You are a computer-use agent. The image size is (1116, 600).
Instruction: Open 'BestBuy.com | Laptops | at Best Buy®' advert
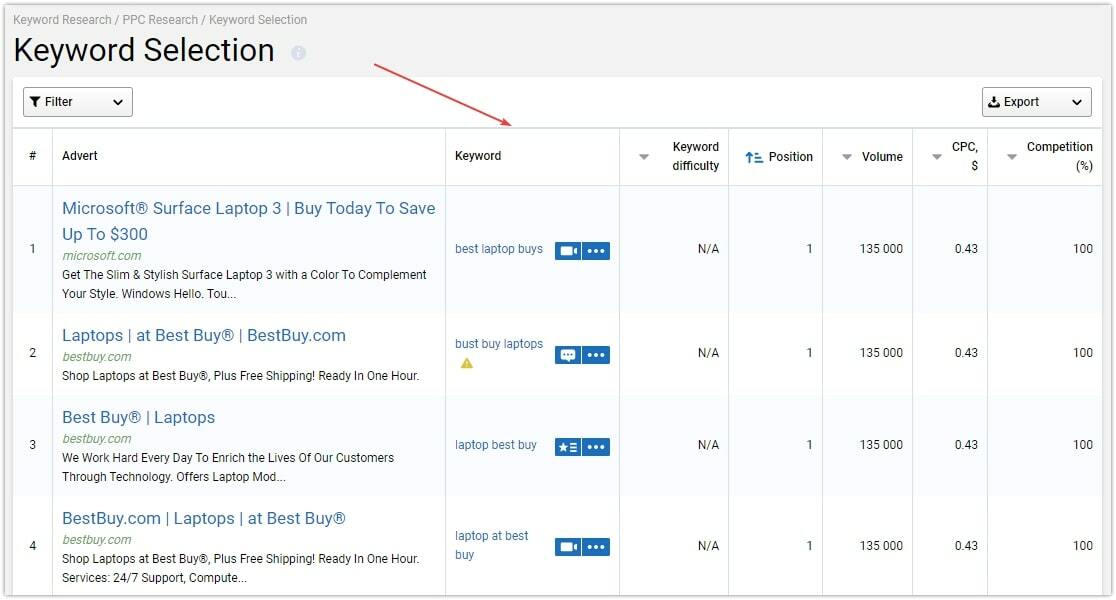(204, 518)
